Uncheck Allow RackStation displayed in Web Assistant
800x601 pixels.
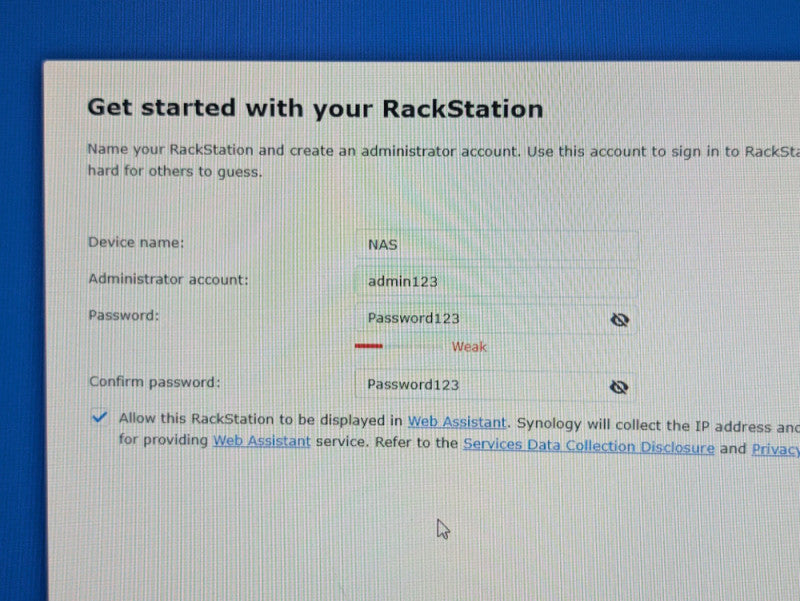[99, 417]
